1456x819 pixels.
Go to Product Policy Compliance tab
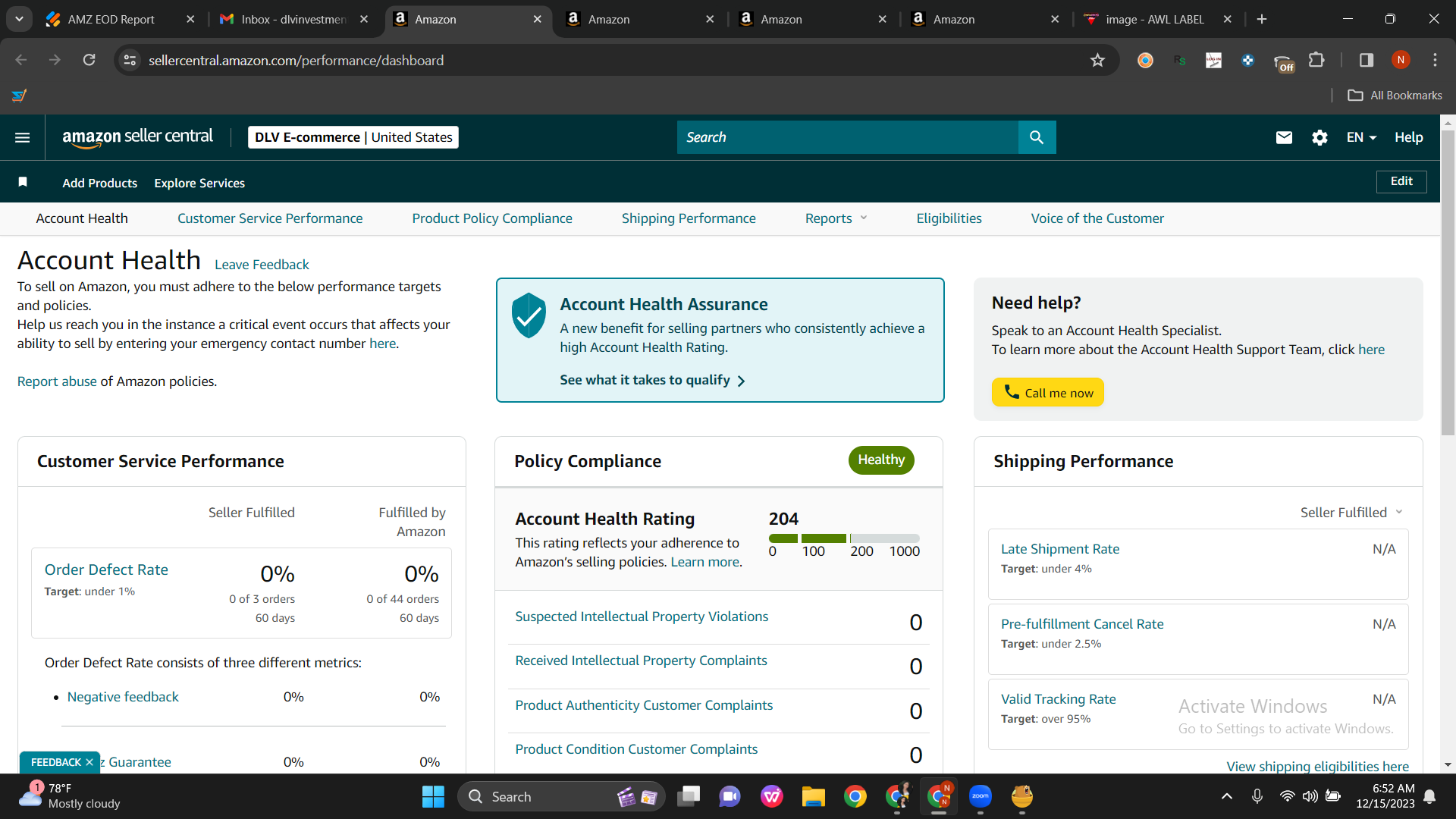pyautogui.click(x=492, y=218)
